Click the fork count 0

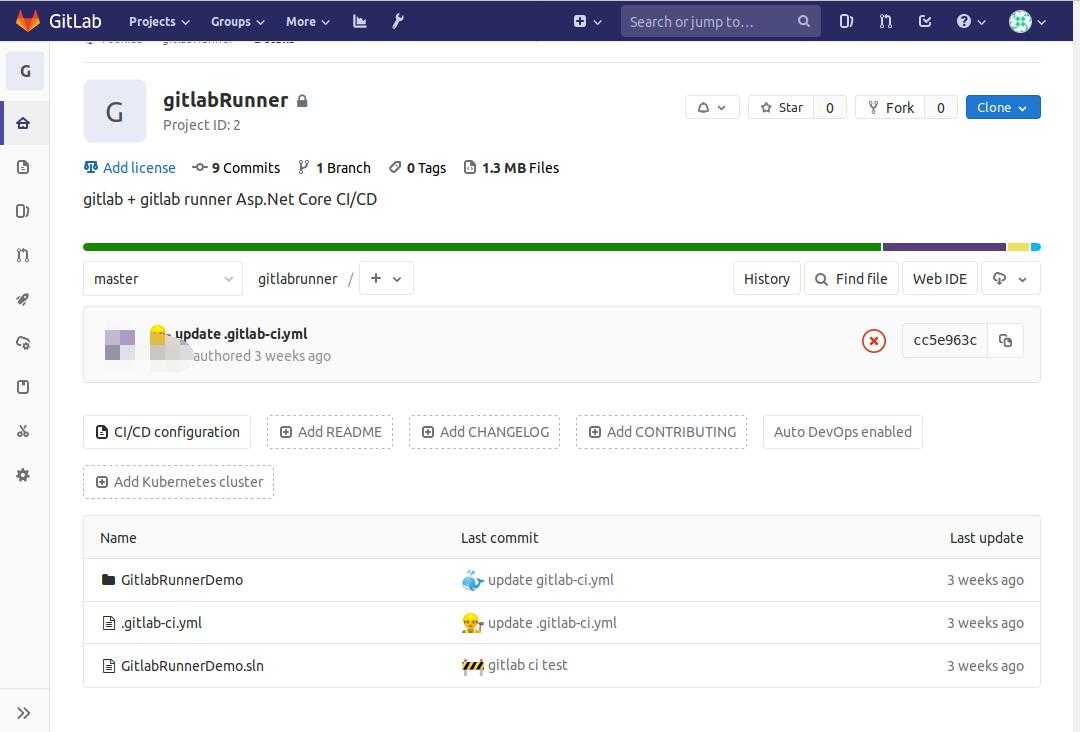click(941, 107)
